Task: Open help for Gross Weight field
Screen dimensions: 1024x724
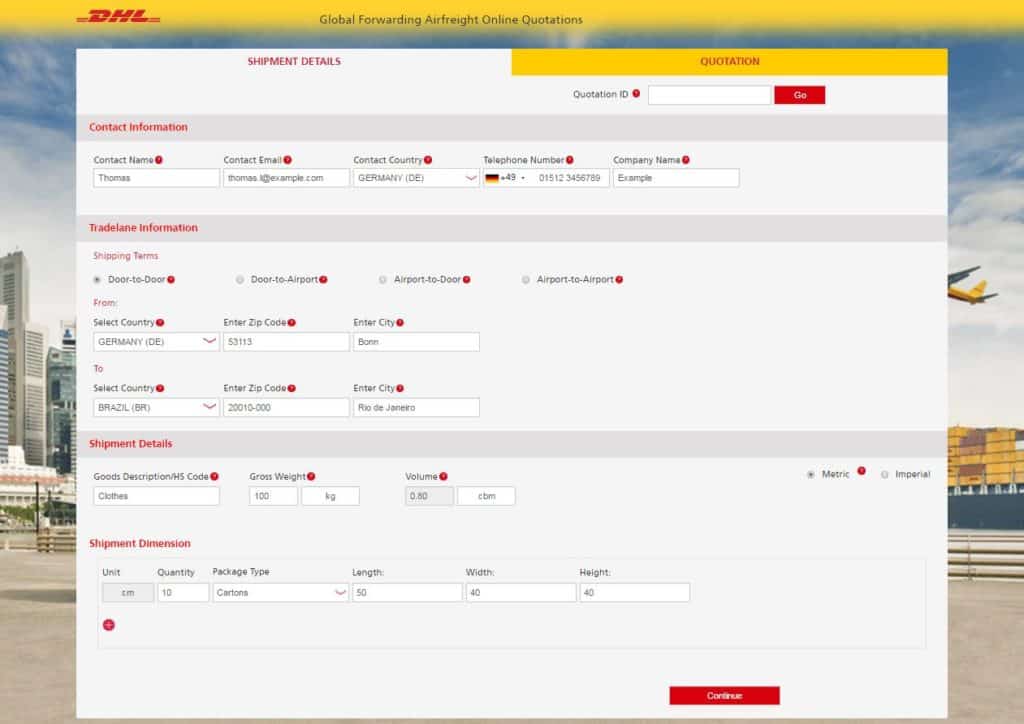Action: [310, 476]
